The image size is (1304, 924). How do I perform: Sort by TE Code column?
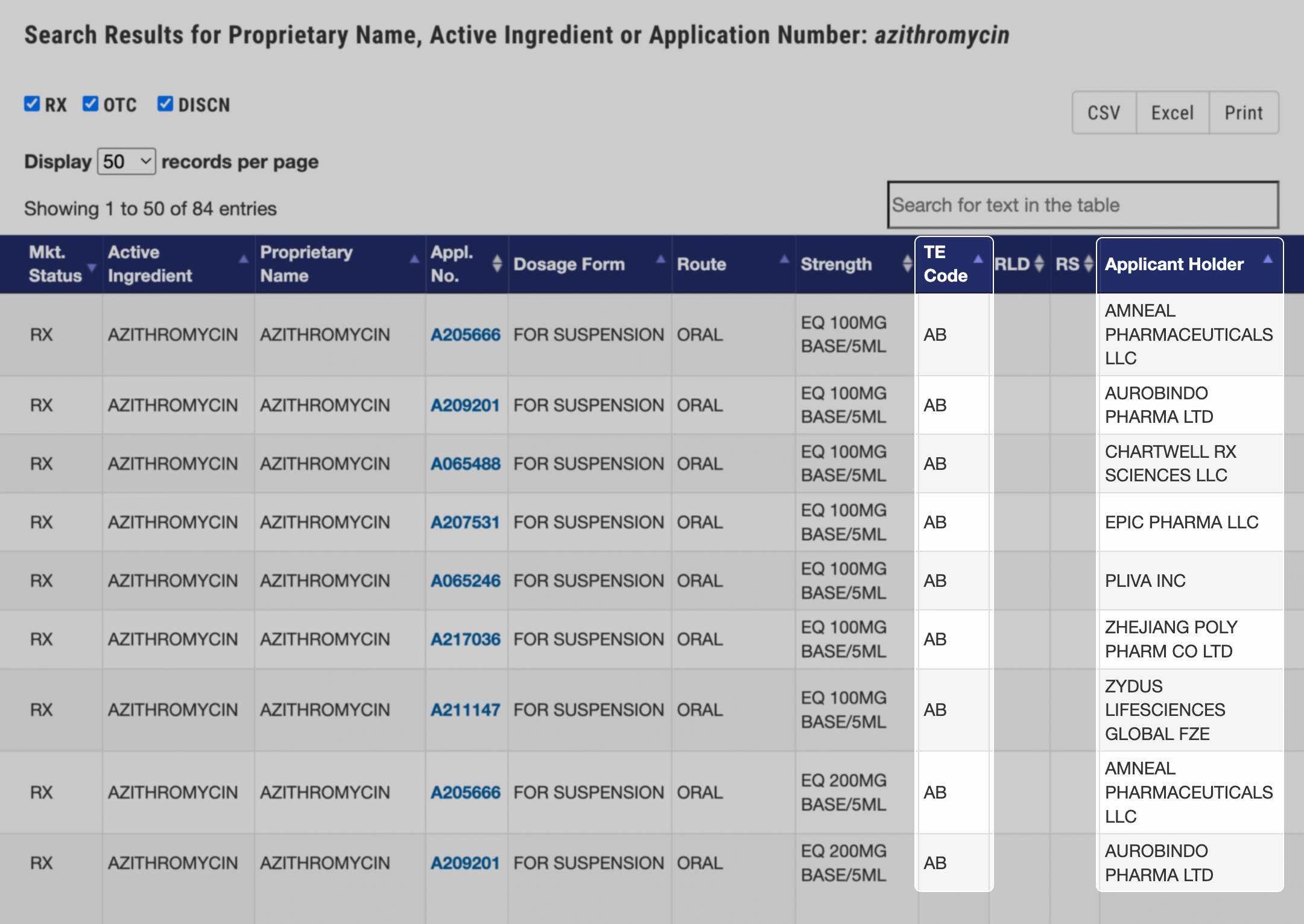(x=954, y=264)
